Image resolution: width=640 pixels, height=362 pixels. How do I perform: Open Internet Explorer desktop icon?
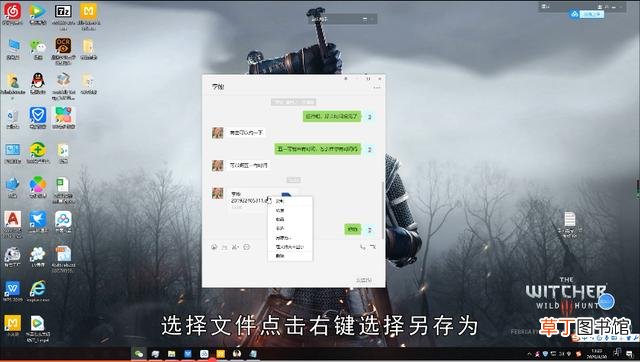[38, 291]
